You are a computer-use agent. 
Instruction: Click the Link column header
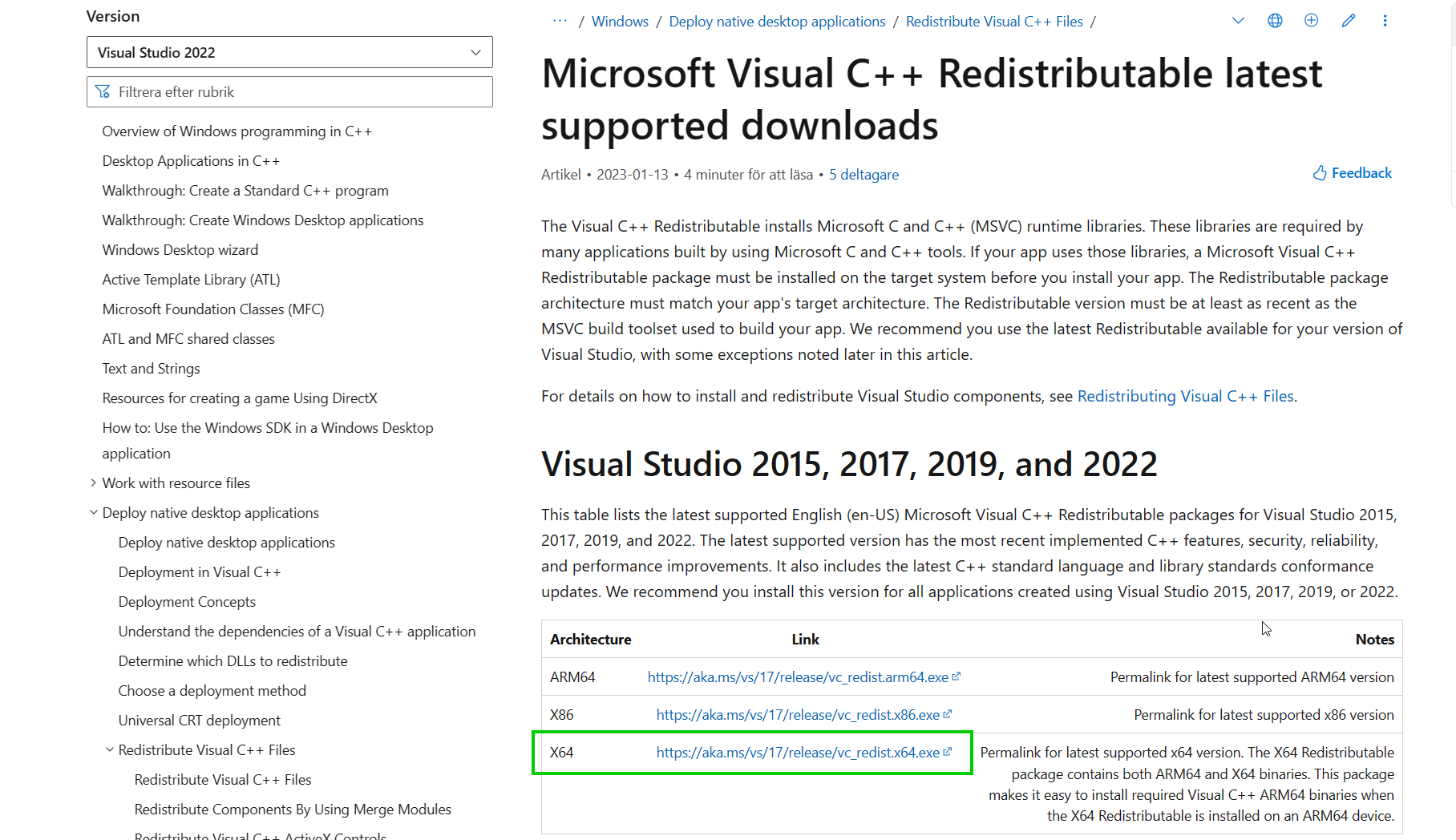point(805,640)
